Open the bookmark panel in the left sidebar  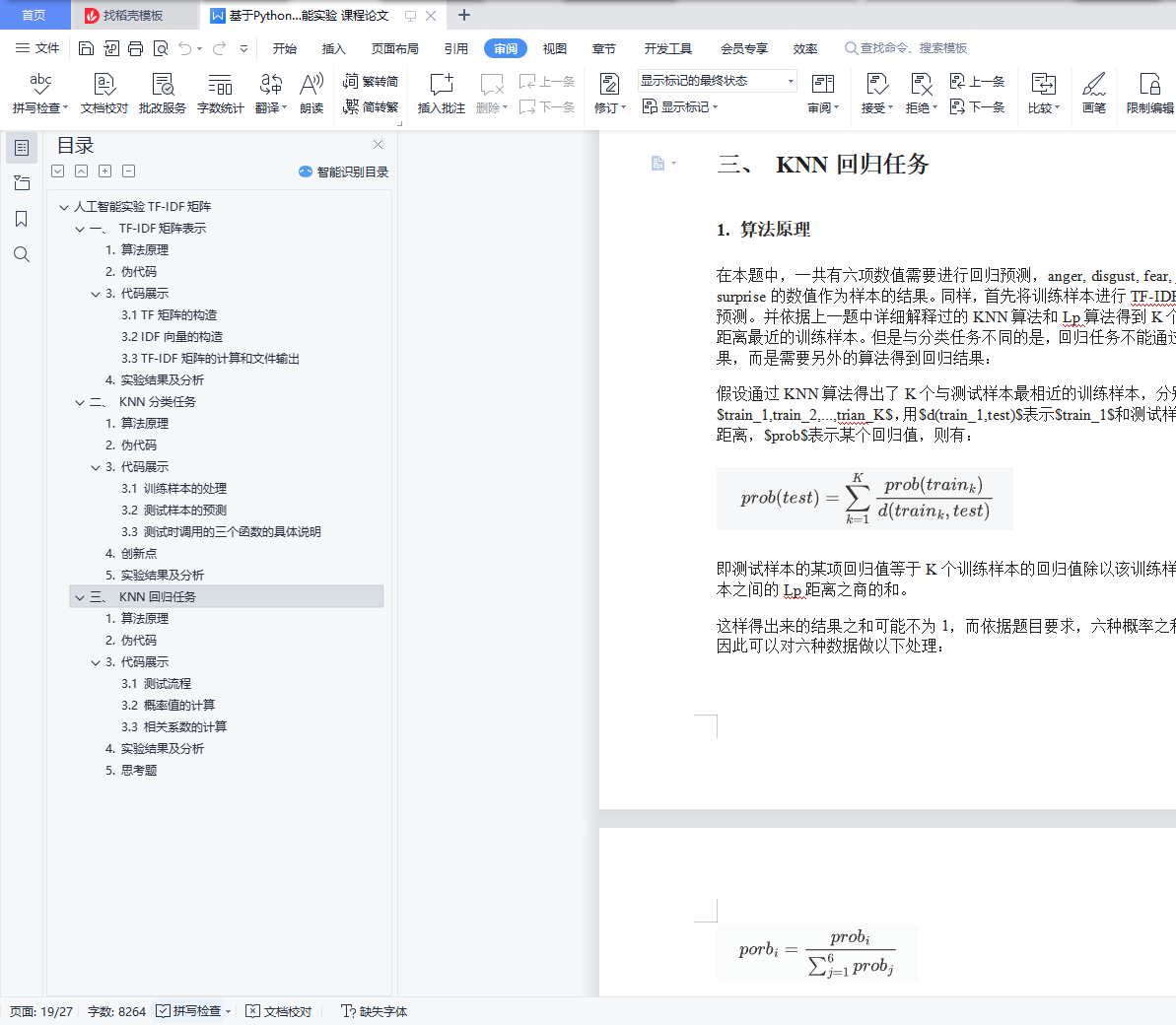pyautogui.click(x=22, y=219)
